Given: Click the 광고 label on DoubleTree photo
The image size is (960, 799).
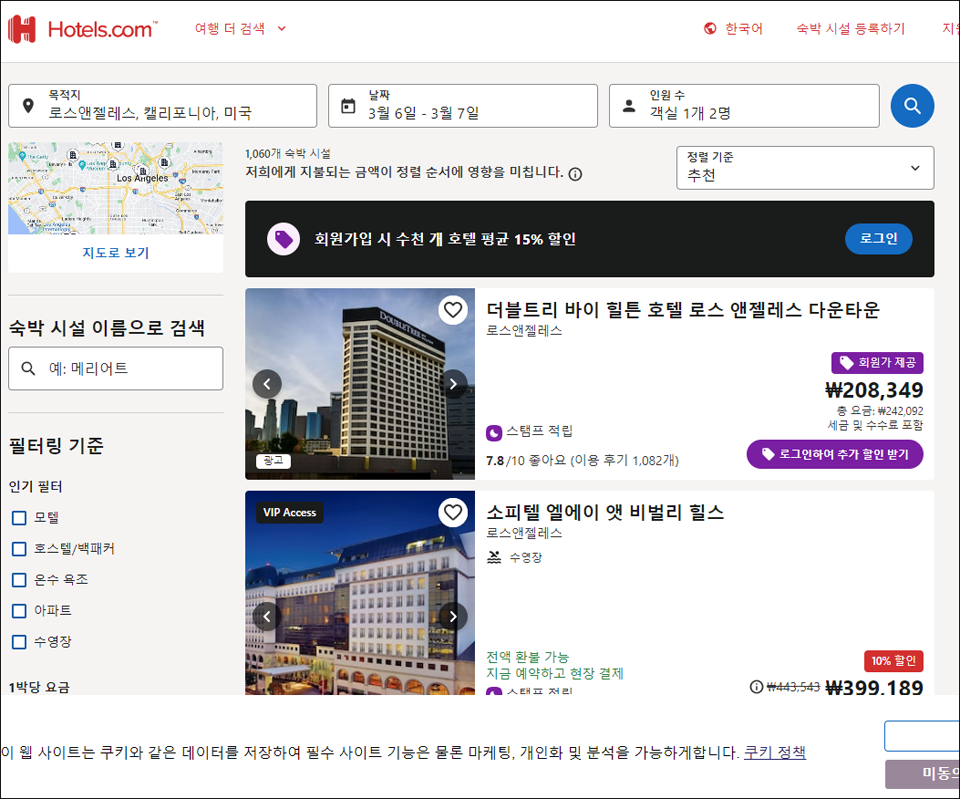Looking at the screenshot, I should pos(273,460).
